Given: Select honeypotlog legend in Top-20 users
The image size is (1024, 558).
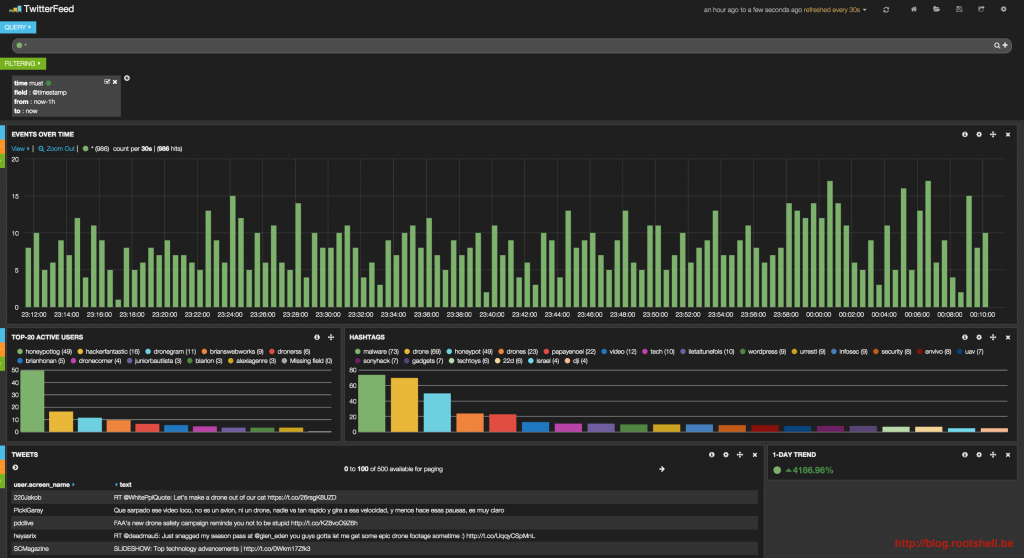Looking at the screenshot, I should click(44, 352).
